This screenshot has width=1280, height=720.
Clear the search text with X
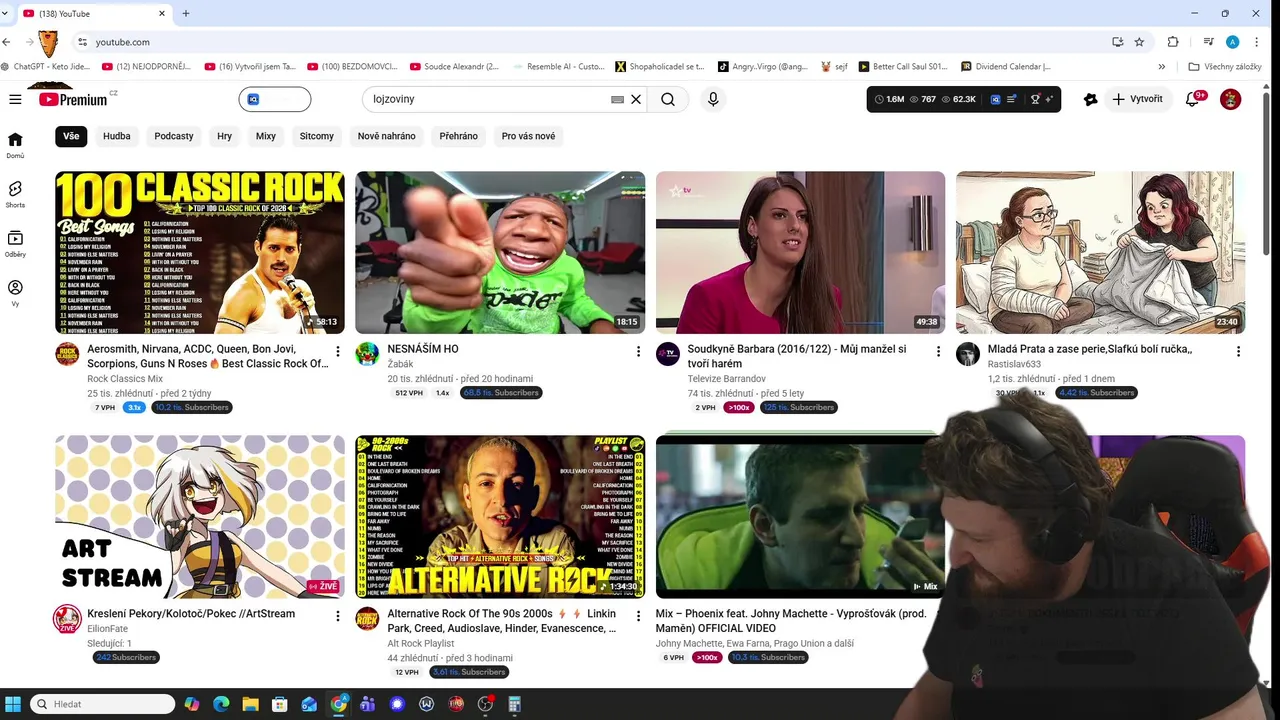[x=635, y=99]
